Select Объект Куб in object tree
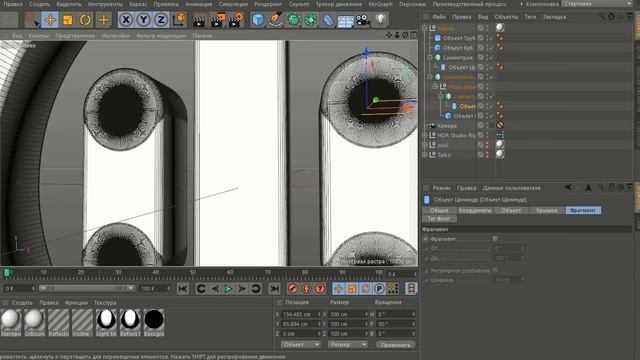This screenshot has height=360, width=640. tap(458, 48)
